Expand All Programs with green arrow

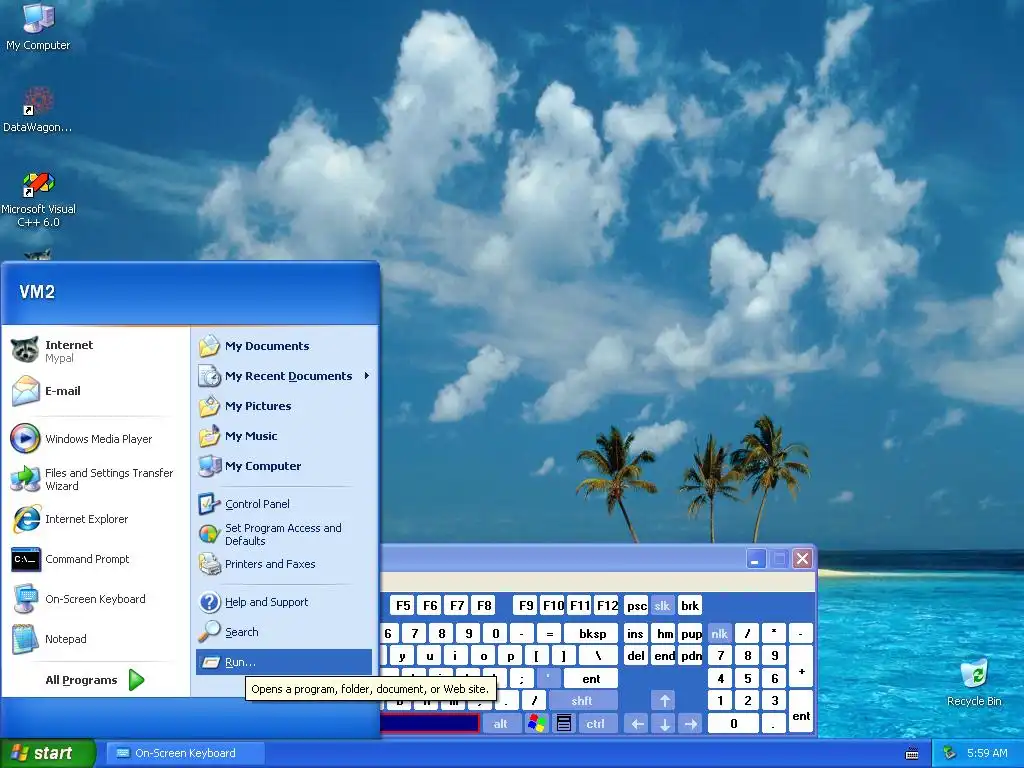tap(136, 680)
